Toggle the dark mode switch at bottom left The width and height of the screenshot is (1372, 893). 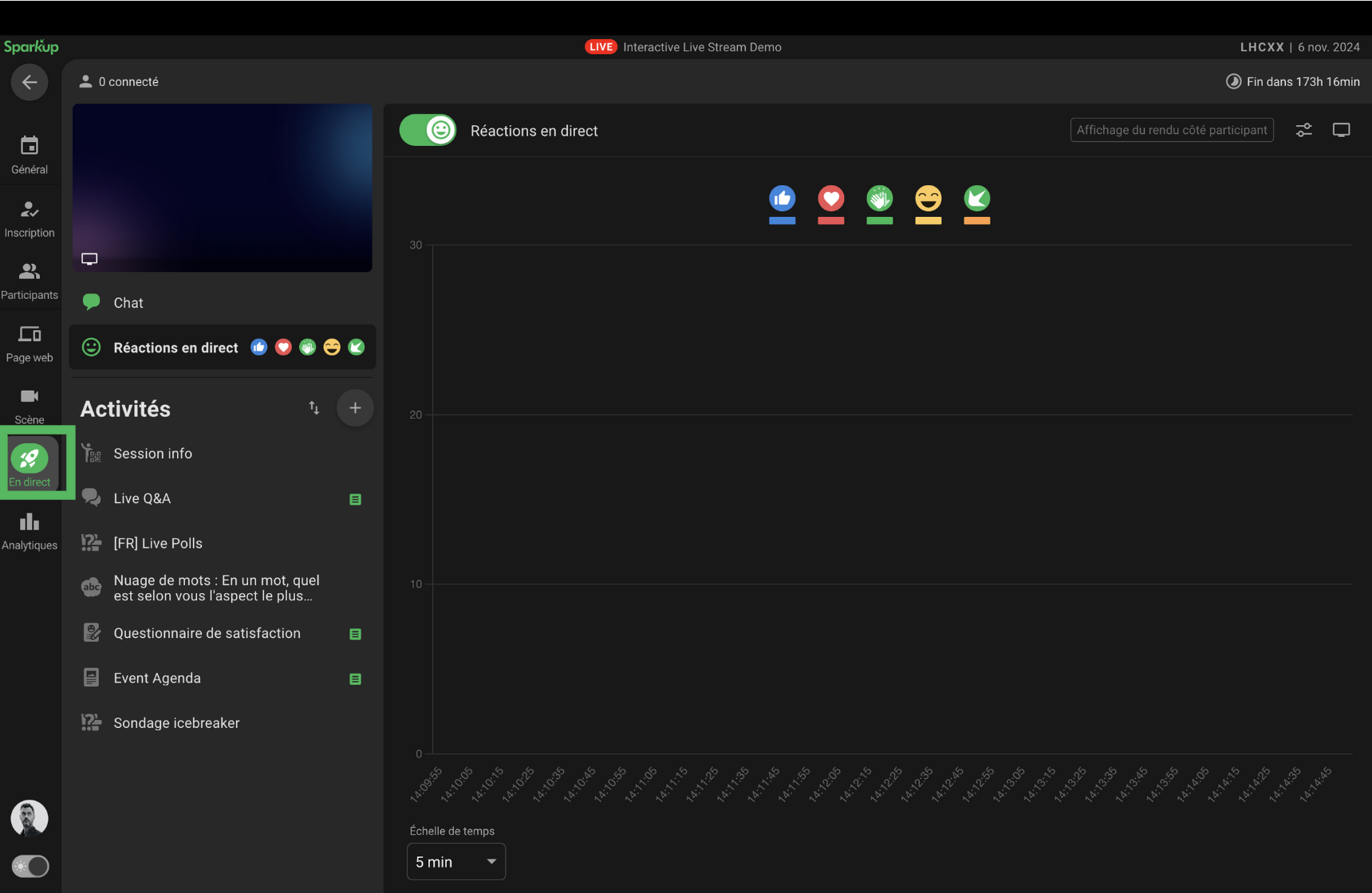tap(30, 866)
